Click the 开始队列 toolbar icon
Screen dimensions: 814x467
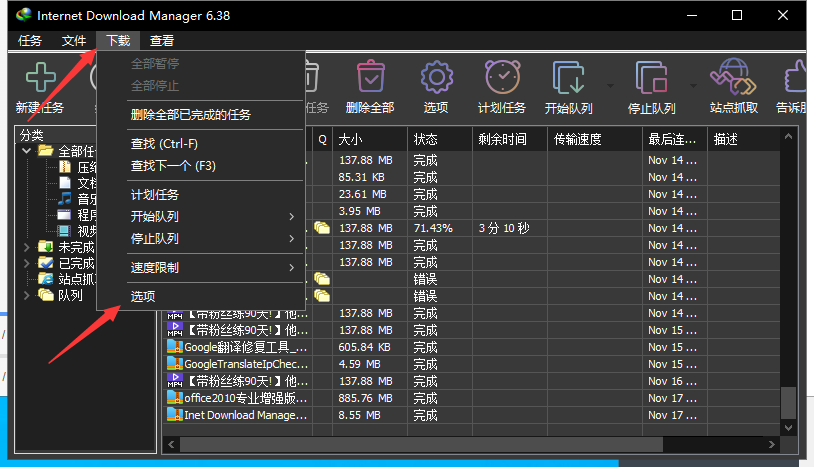568,77
